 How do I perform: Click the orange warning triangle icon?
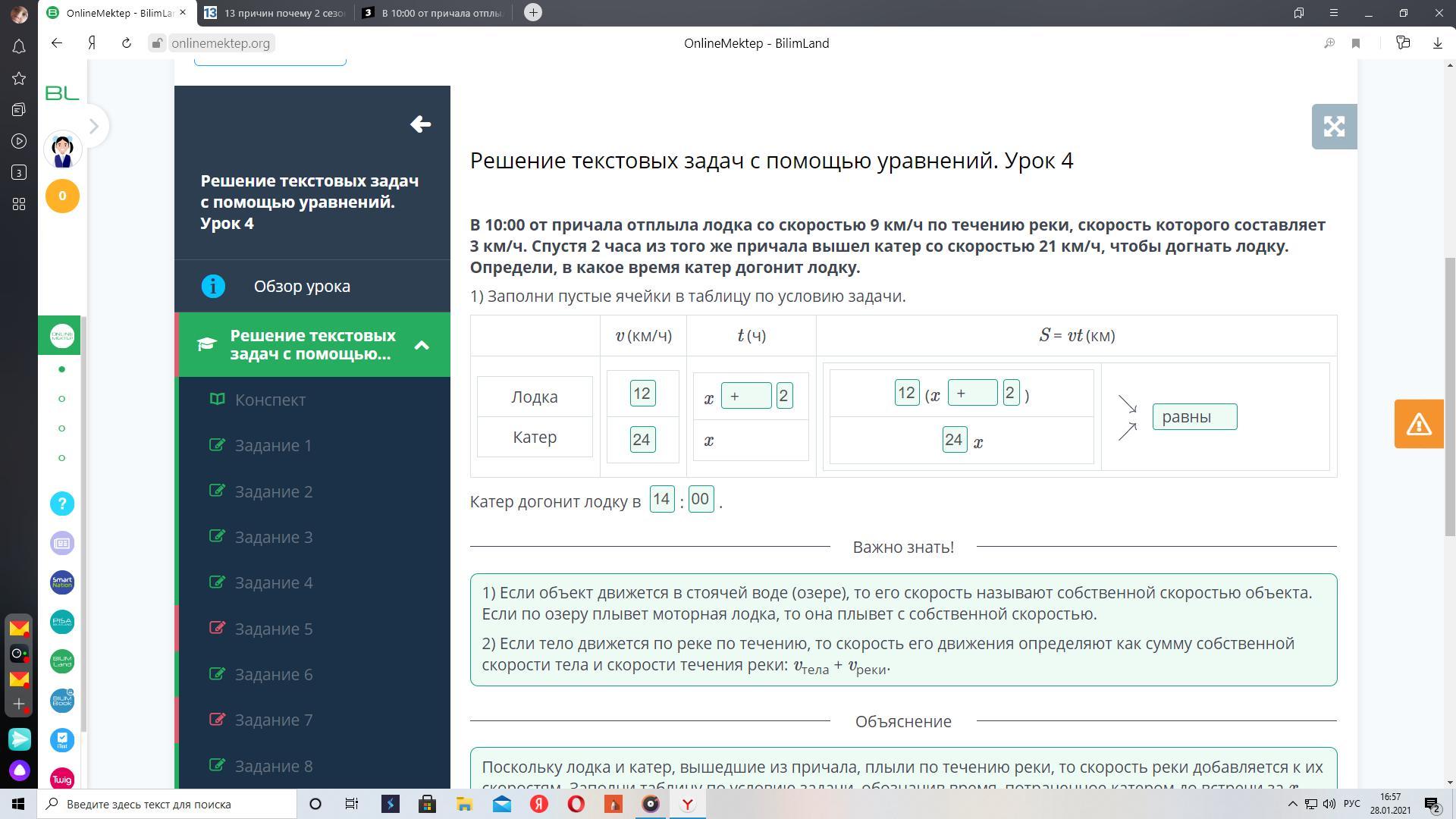tap(1418, 424)
